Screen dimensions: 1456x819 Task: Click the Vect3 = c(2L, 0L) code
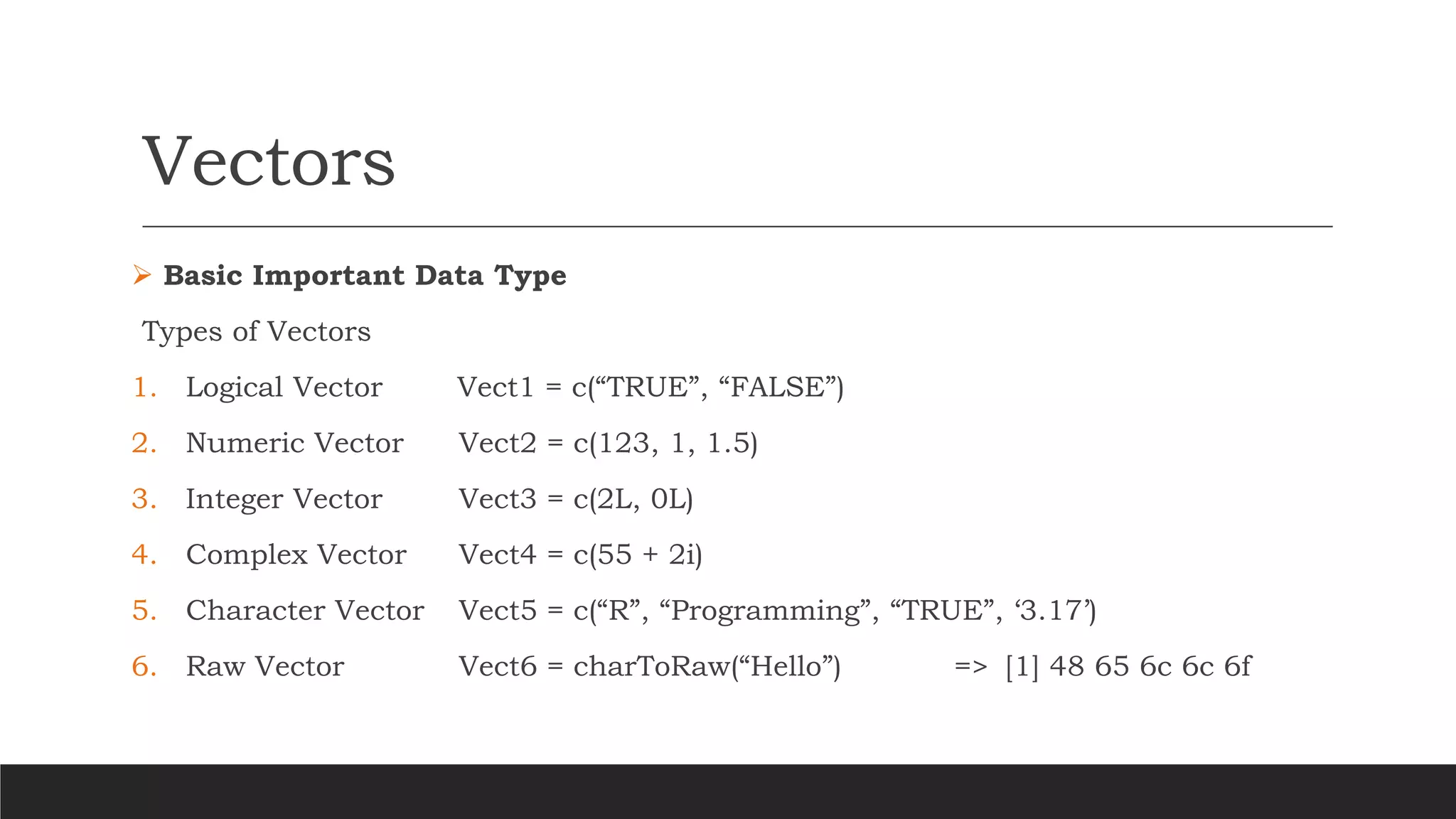click(x=576, y=499)
